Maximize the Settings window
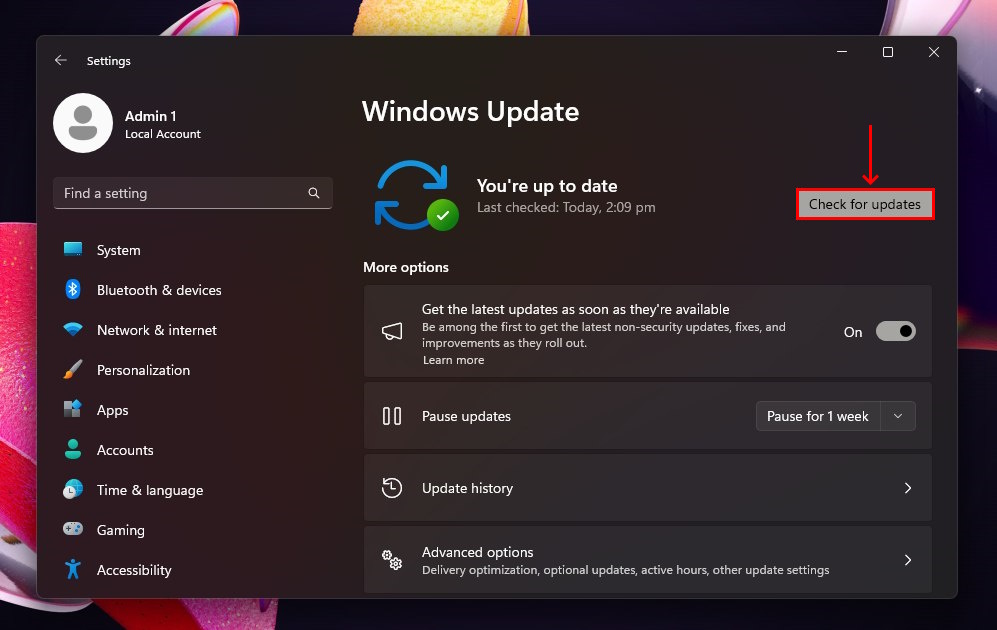997x630 pixels. coord(888,52)
